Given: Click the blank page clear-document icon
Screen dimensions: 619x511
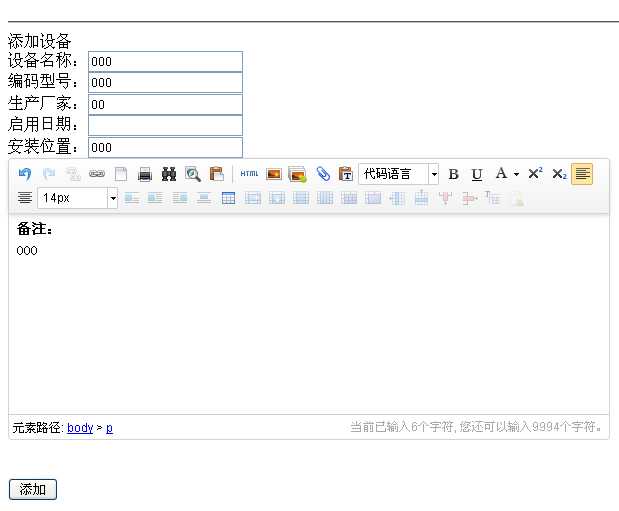Looking at the screenshot, I should tap(121, 174).
